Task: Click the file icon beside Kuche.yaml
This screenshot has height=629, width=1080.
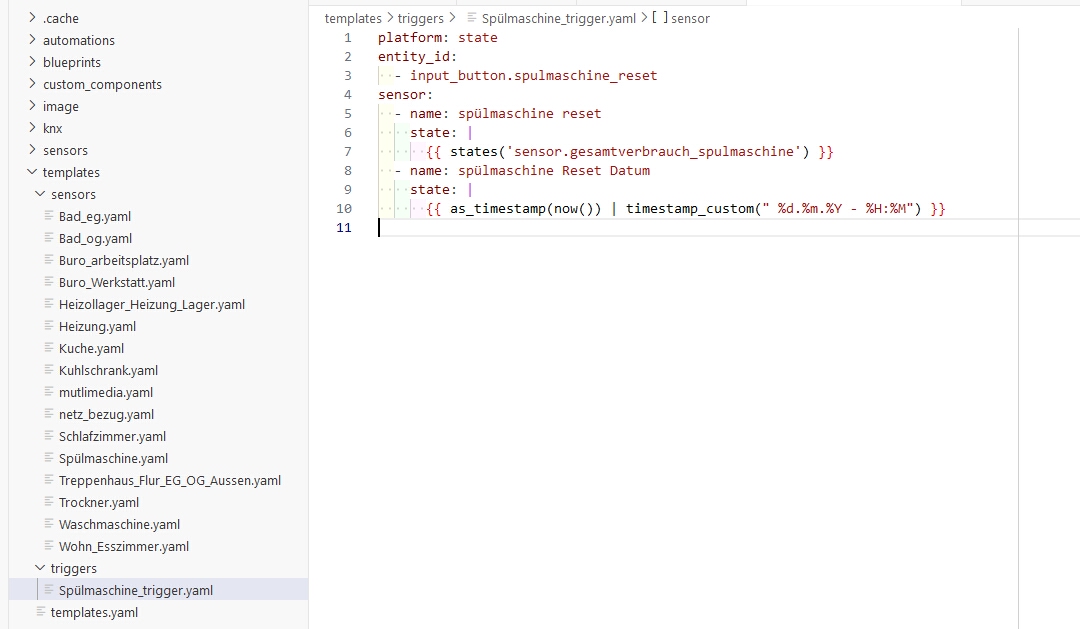Action: [49, 348]
